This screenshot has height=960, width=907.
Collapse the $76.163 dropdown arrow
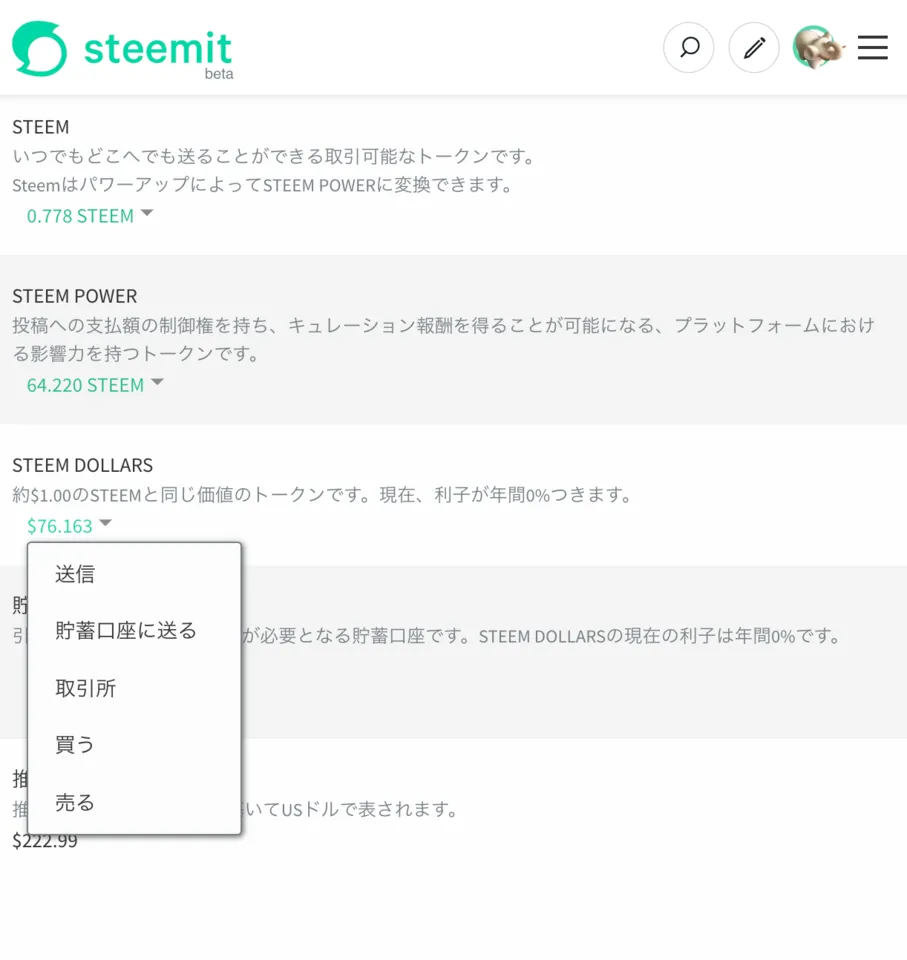pos(105,523)
